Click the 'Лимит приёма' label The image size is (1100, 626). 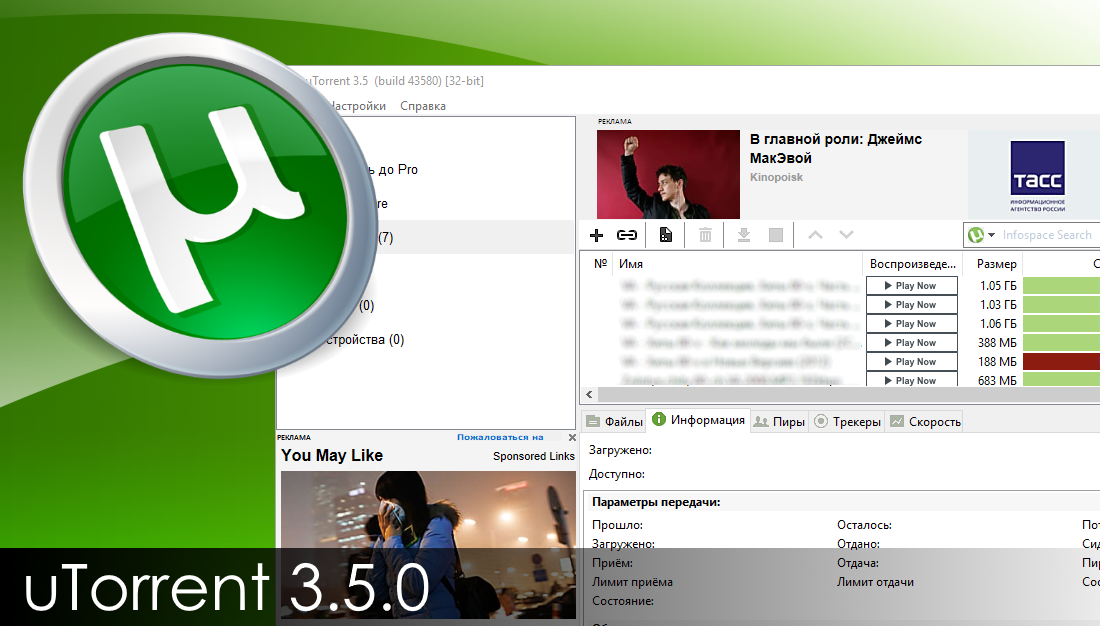(632, 582)
